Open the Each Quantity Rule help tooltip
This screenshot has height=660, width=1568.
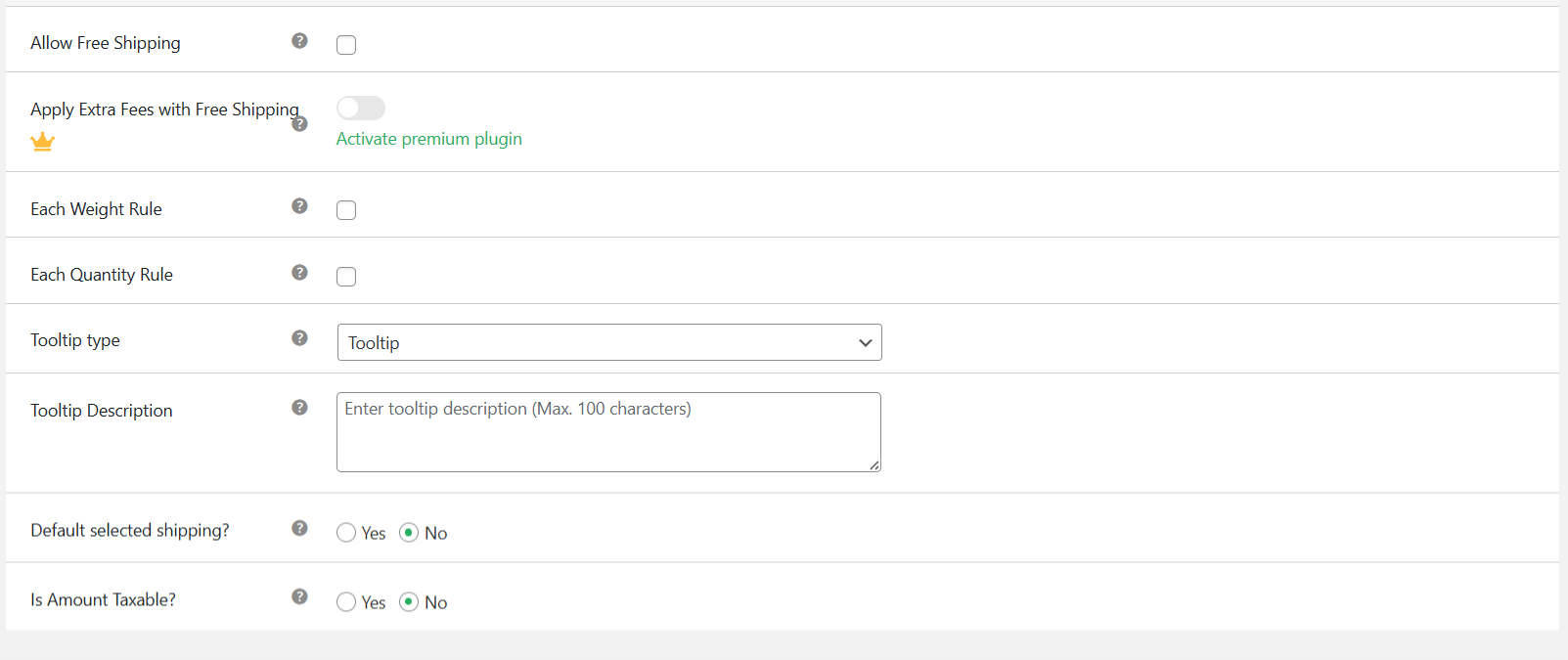click(x=299, y=272)
